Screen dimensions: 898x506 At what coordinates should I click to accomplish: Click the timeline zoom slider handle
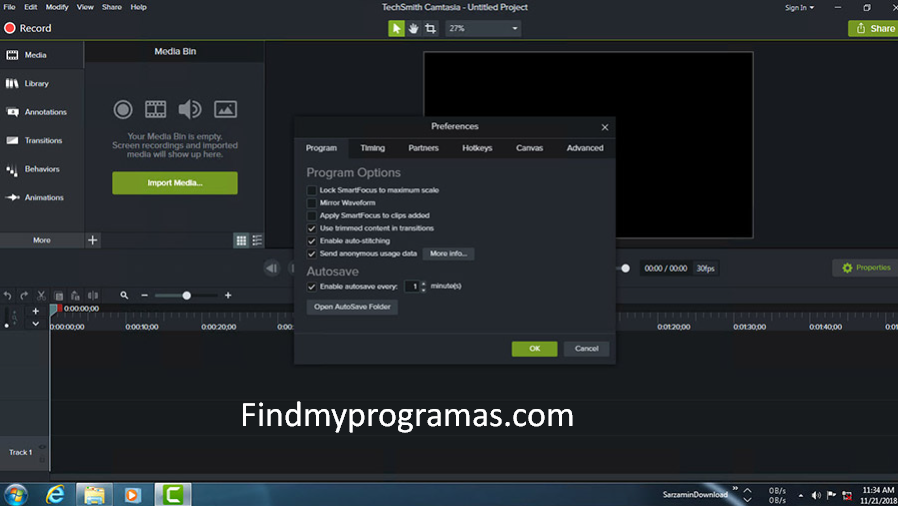(186, 295)
